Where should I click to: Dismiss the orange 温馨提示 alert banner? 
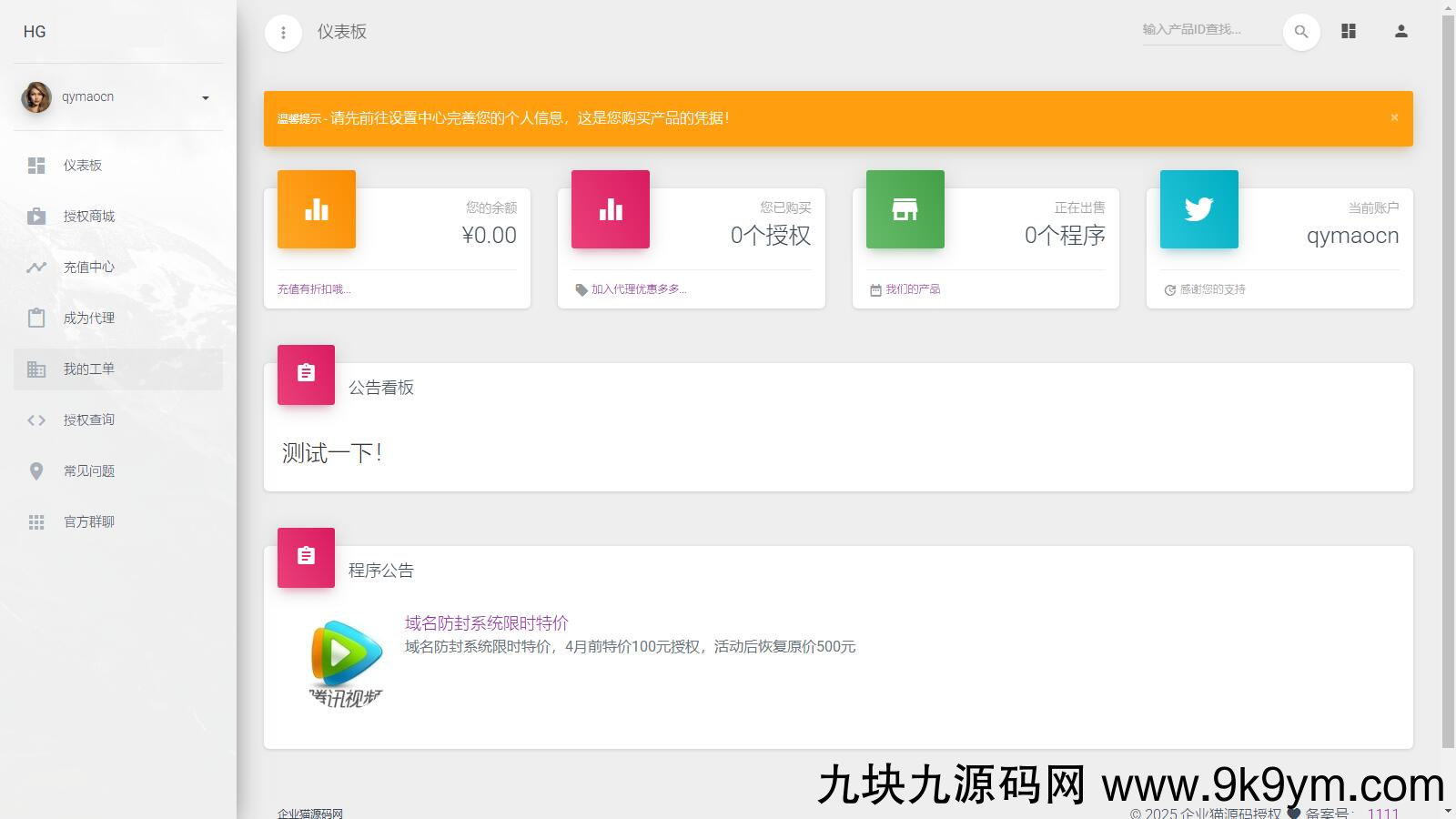[1394, 117]
